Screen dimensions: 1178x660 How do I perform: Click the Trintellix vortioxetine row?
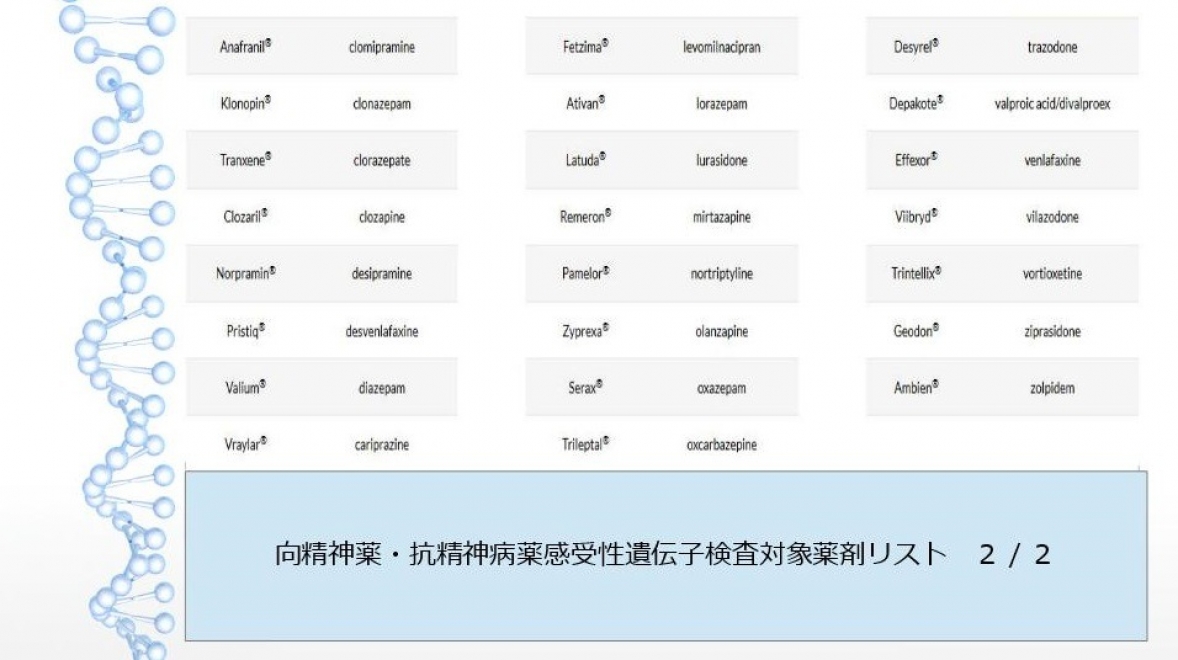(1000, 274)
